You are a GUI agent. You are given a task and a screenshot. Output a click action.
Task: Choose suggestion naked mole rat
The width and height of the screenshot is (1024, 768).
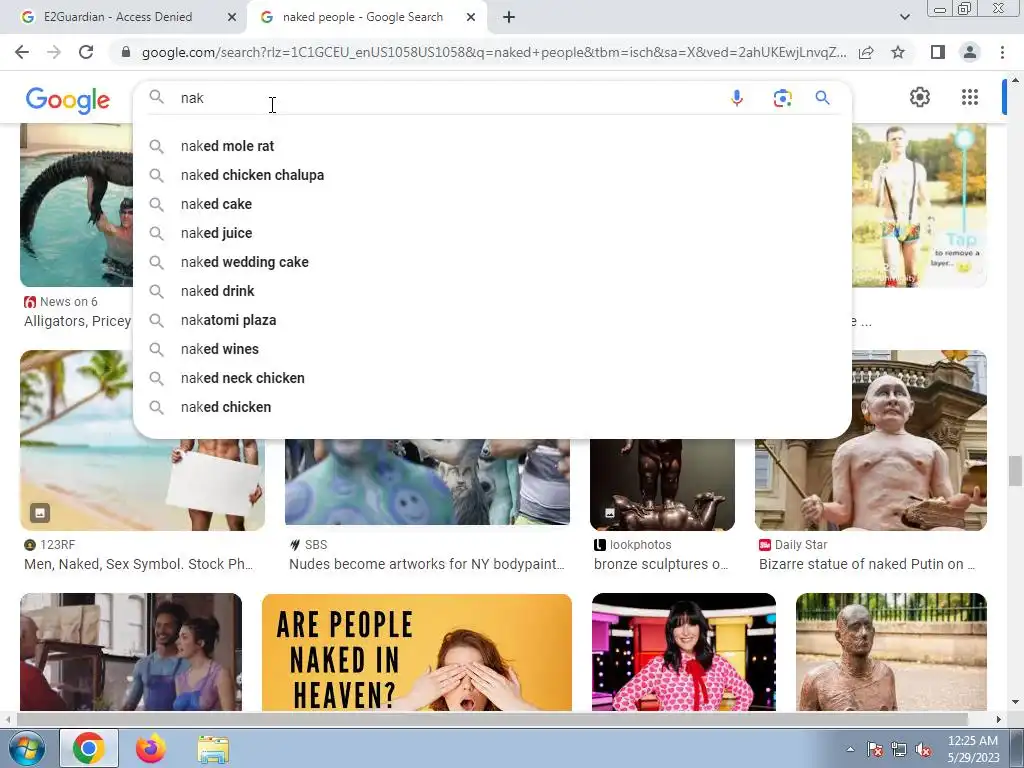tap(492, 146)
